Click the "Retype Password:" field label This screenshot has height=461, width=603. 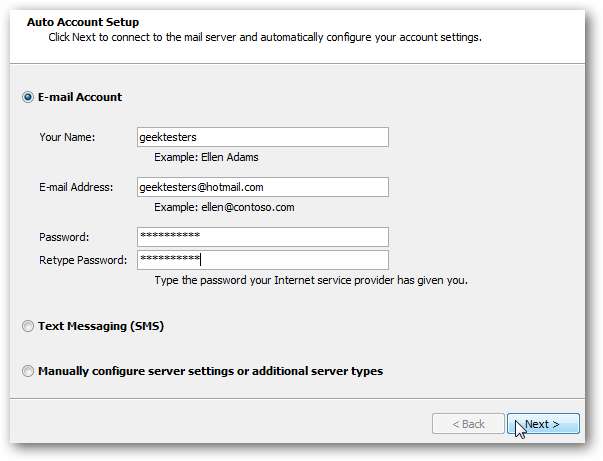(83, 260)
